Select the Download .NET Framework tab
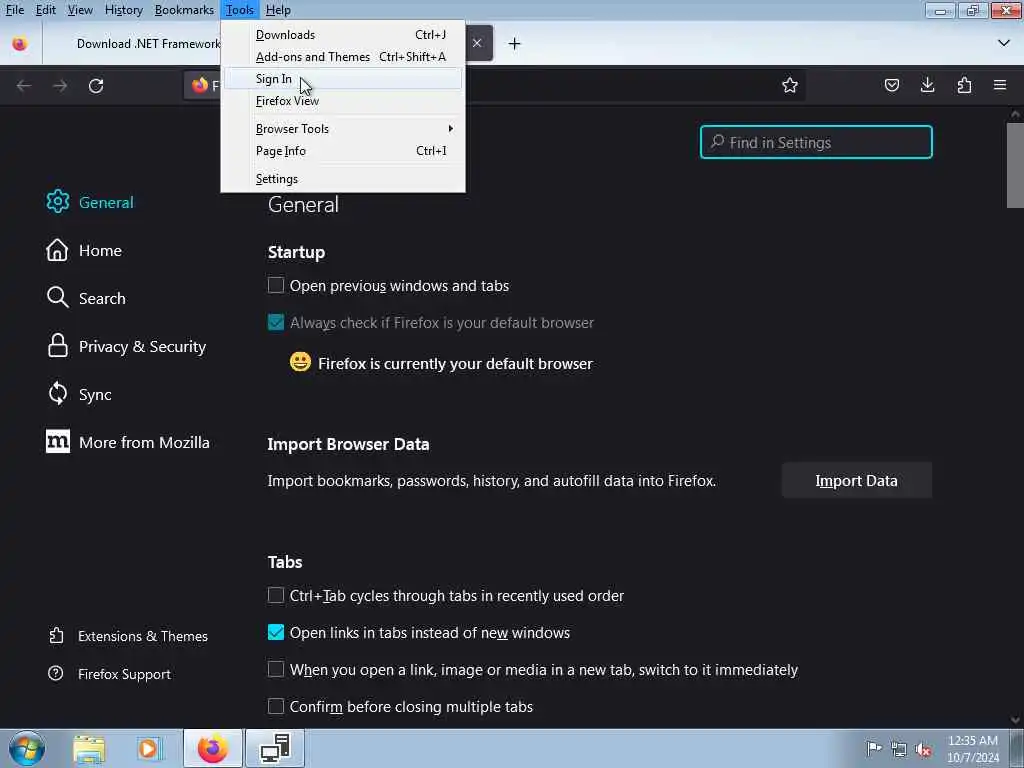Screen dimensions: 1024x768 149,44
